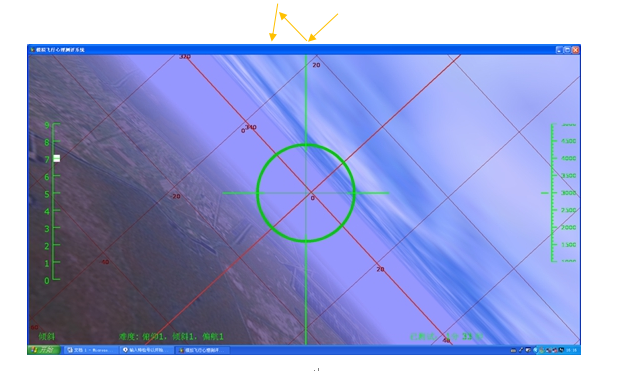Screen dimensions: 631x371
Task: Click the 4000 label on altitude scale
Action: (x=569, y=159)
